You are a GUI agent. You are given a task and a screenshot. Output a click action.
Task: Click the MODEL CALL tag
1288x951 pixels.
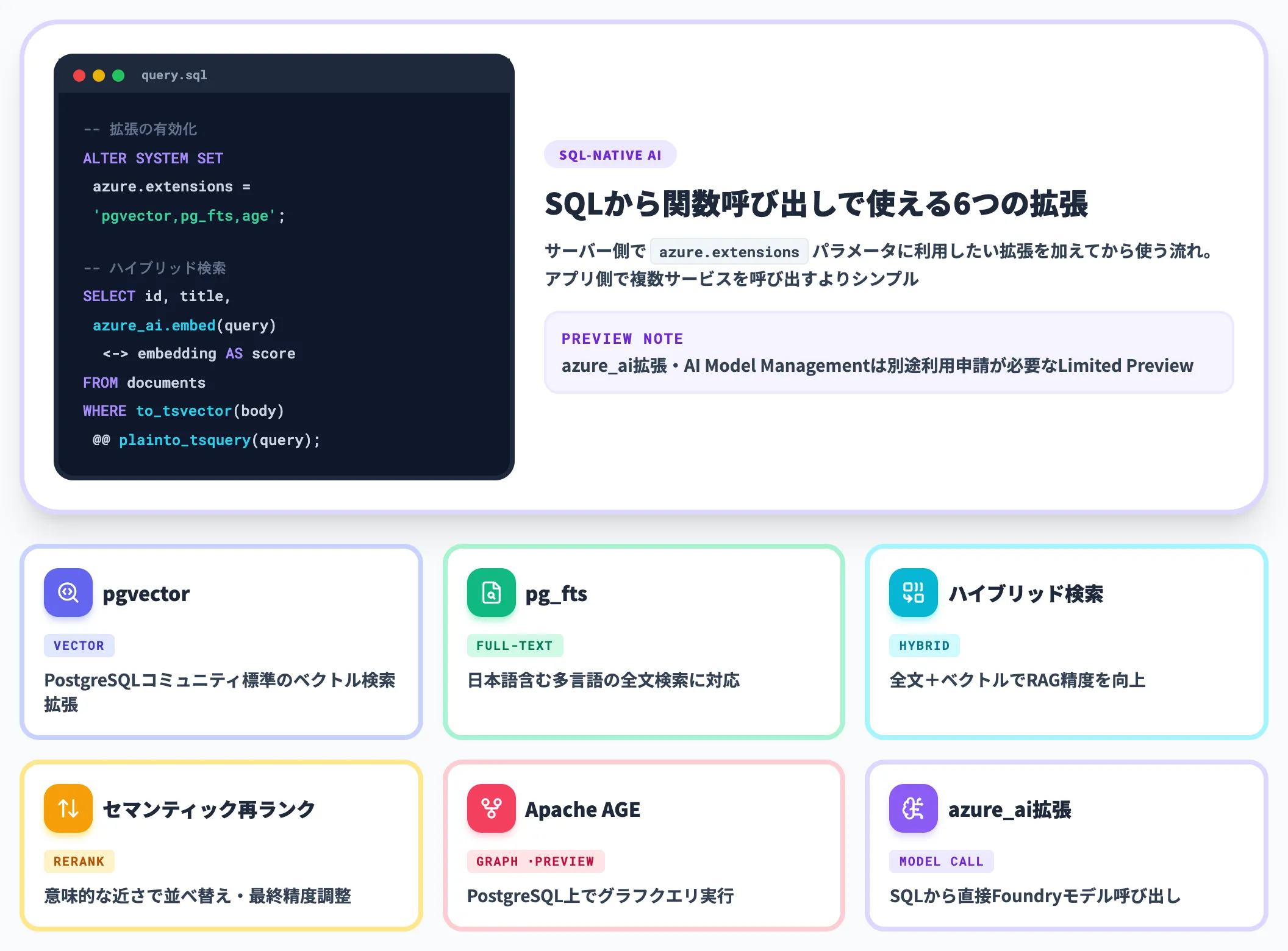(942, 861)
